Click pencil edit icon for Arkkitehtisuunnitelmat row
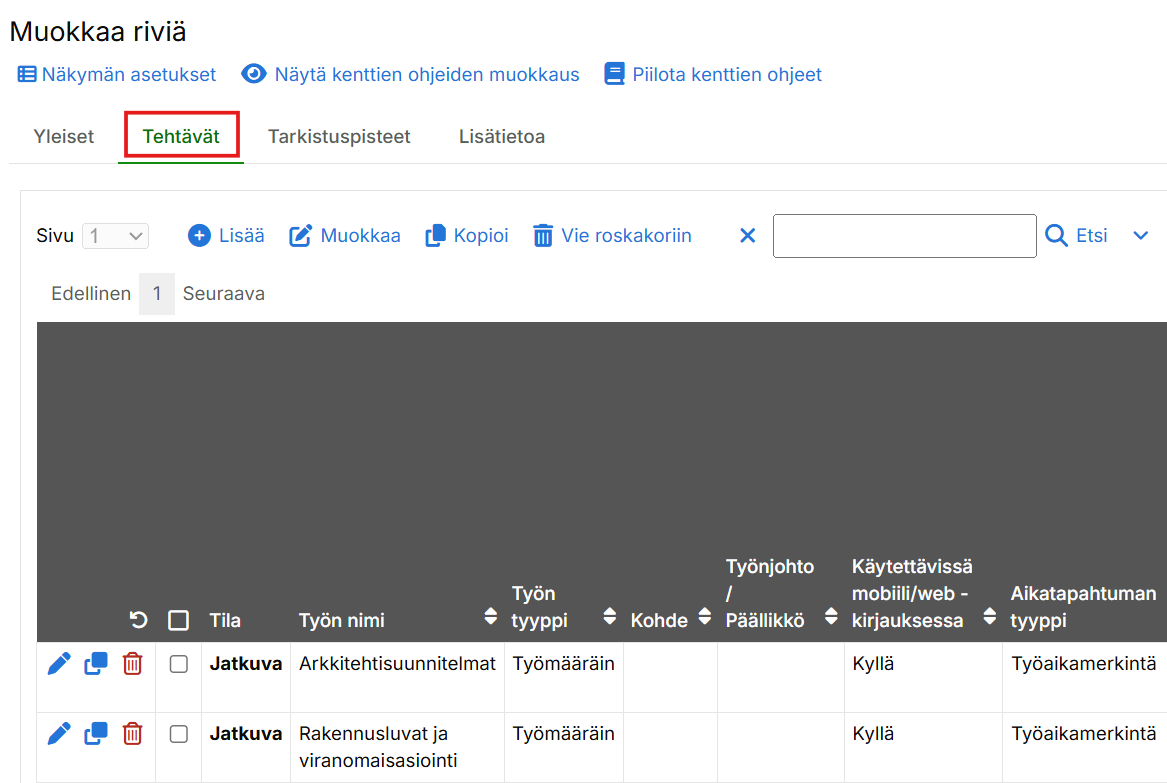The image size is (1167, 783). coord(59,664)
